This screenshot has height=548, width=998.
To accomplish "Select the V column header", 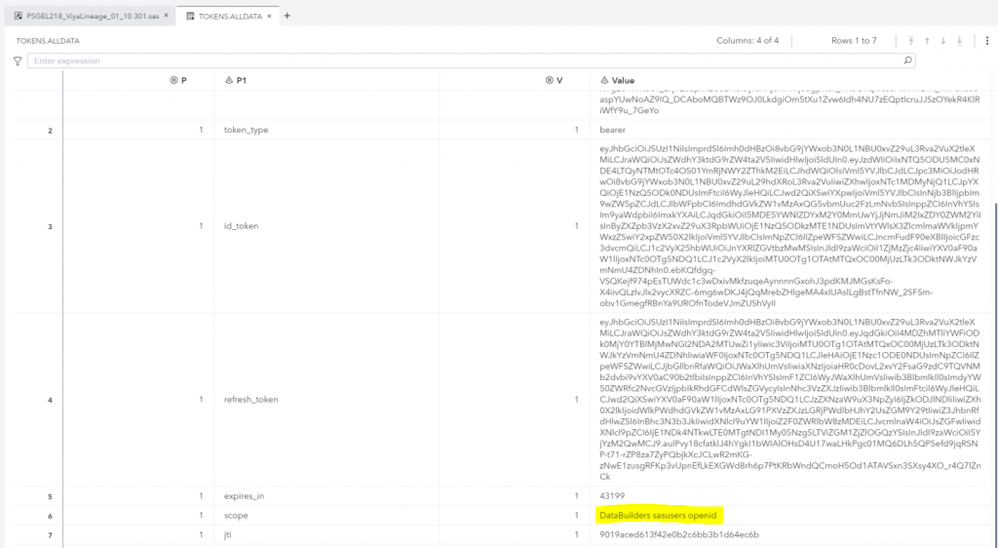I will pos(514,81).
